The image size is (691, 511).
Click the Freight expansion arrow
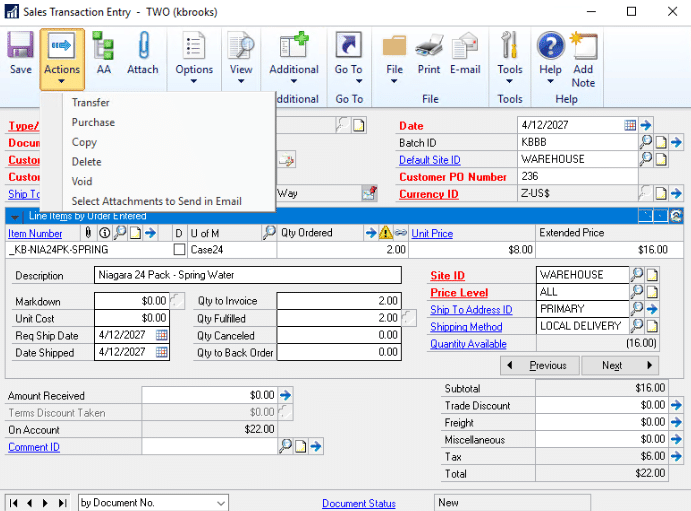point(676,422)
